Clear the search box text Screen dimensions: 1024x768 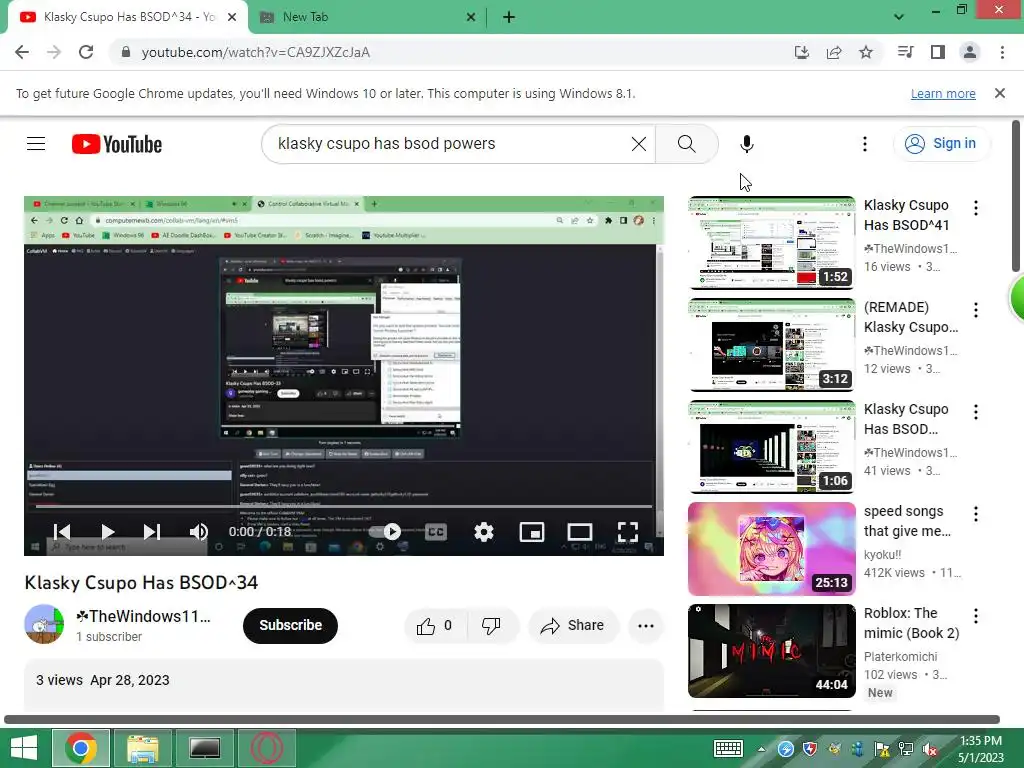tap(639, 144)
